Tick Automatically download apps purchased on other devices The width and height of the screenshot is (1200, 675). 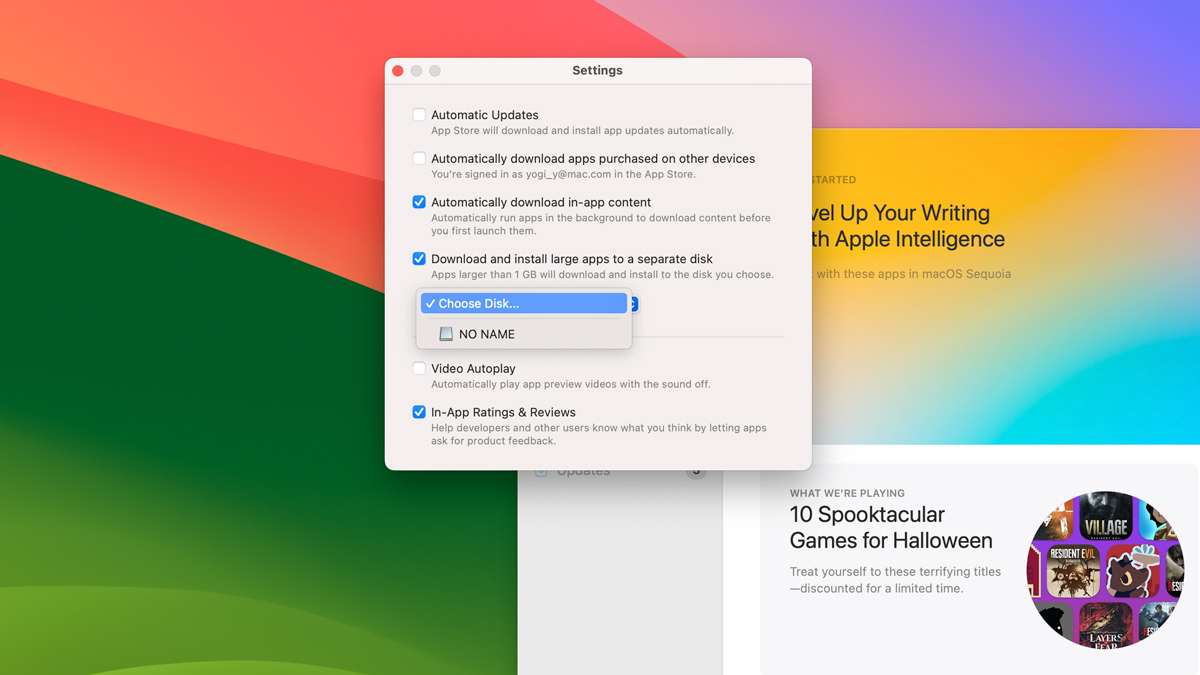(419, 158)
